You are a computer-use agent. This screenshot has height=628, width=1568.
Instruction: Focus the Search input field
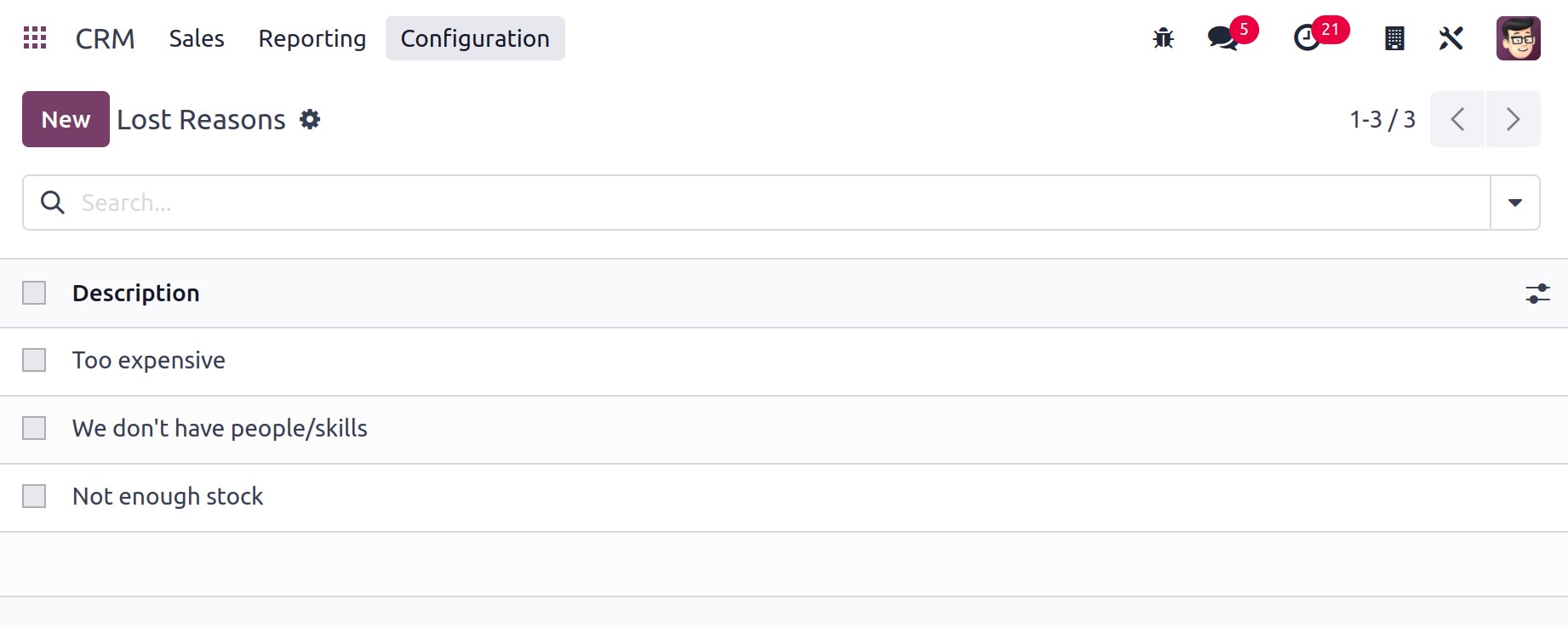click(781, 203)
